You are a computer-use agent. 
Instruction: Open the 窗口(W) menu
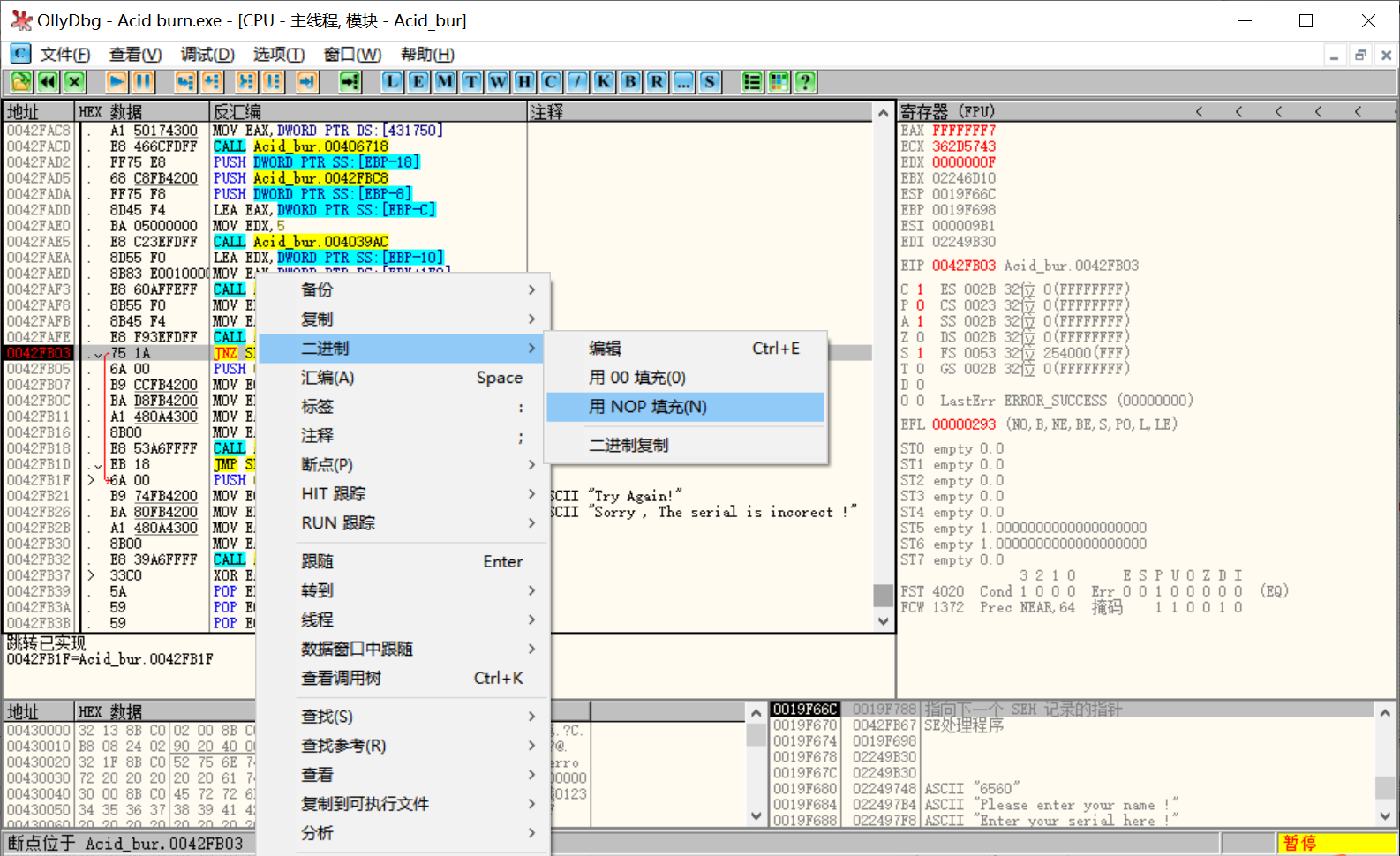click(x=352, y=55)
